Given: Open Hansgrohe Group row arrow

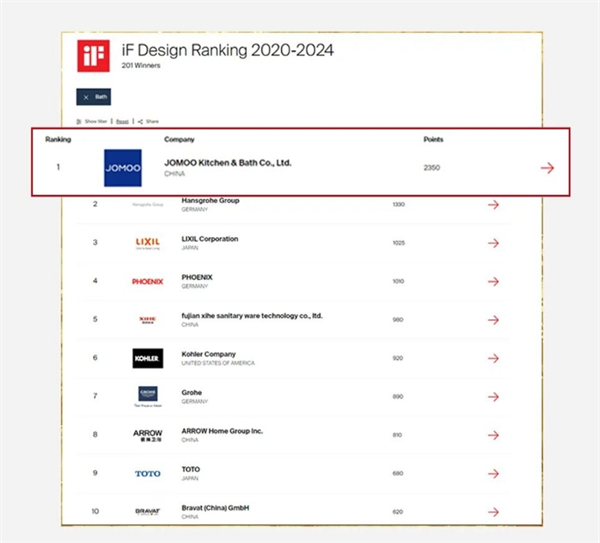Looking at the screenshot, I should point(493,205).
